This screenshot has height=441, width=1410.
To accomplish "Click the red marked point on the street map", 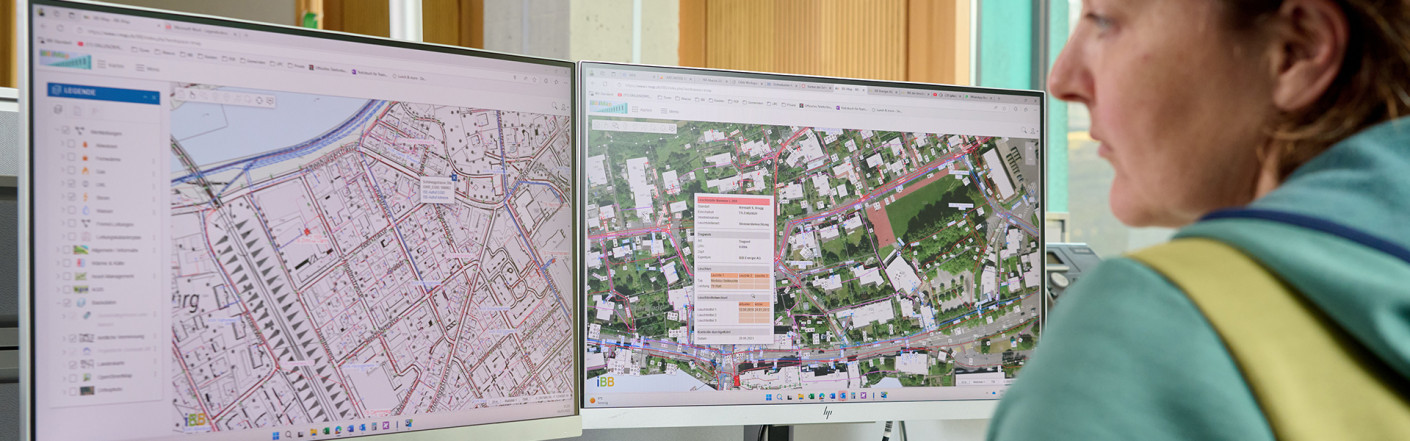I will coord(307,231).
